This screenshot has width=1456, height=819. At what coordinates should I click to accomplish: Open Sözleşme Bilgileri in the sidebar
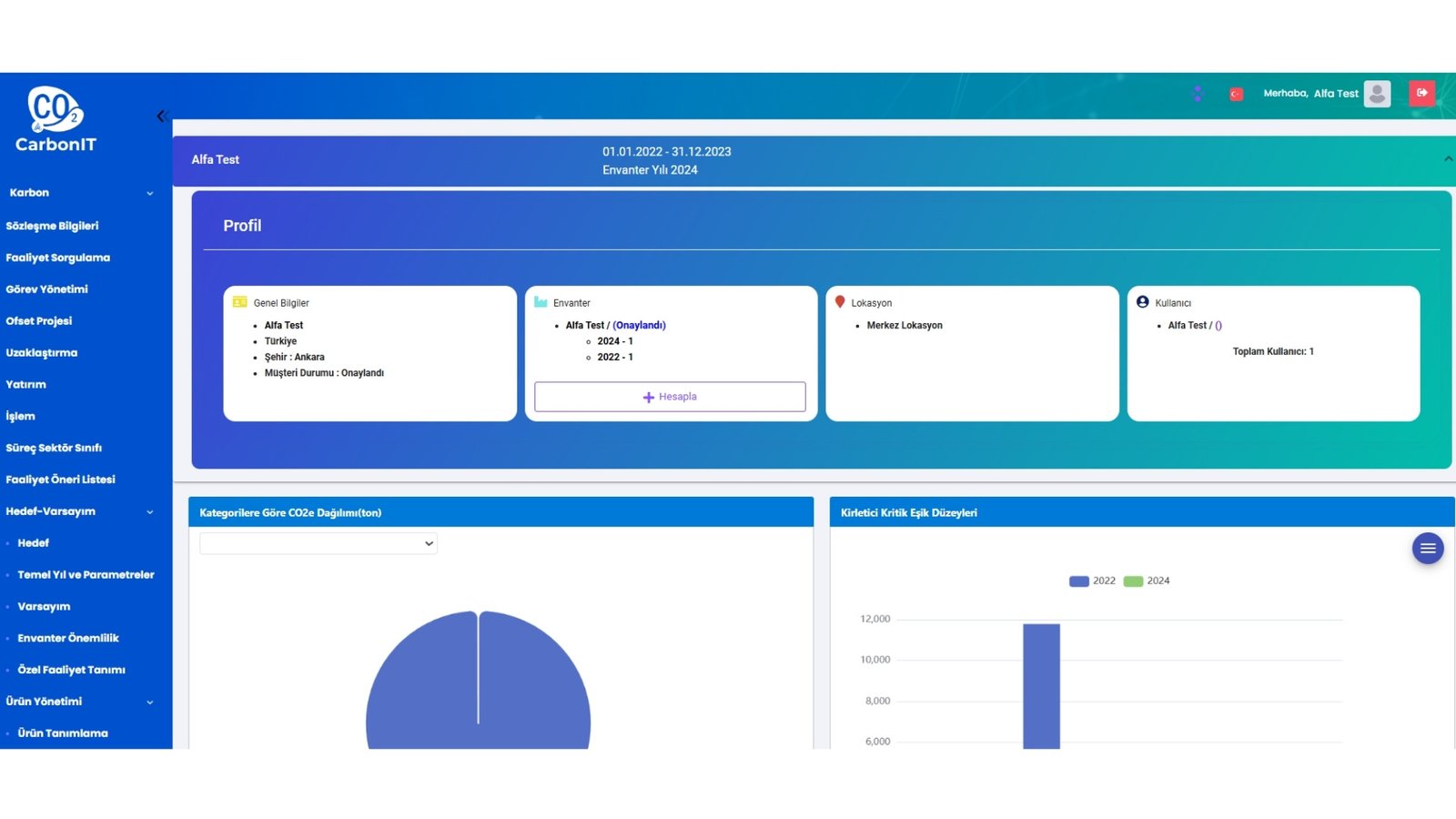(52, 226)
